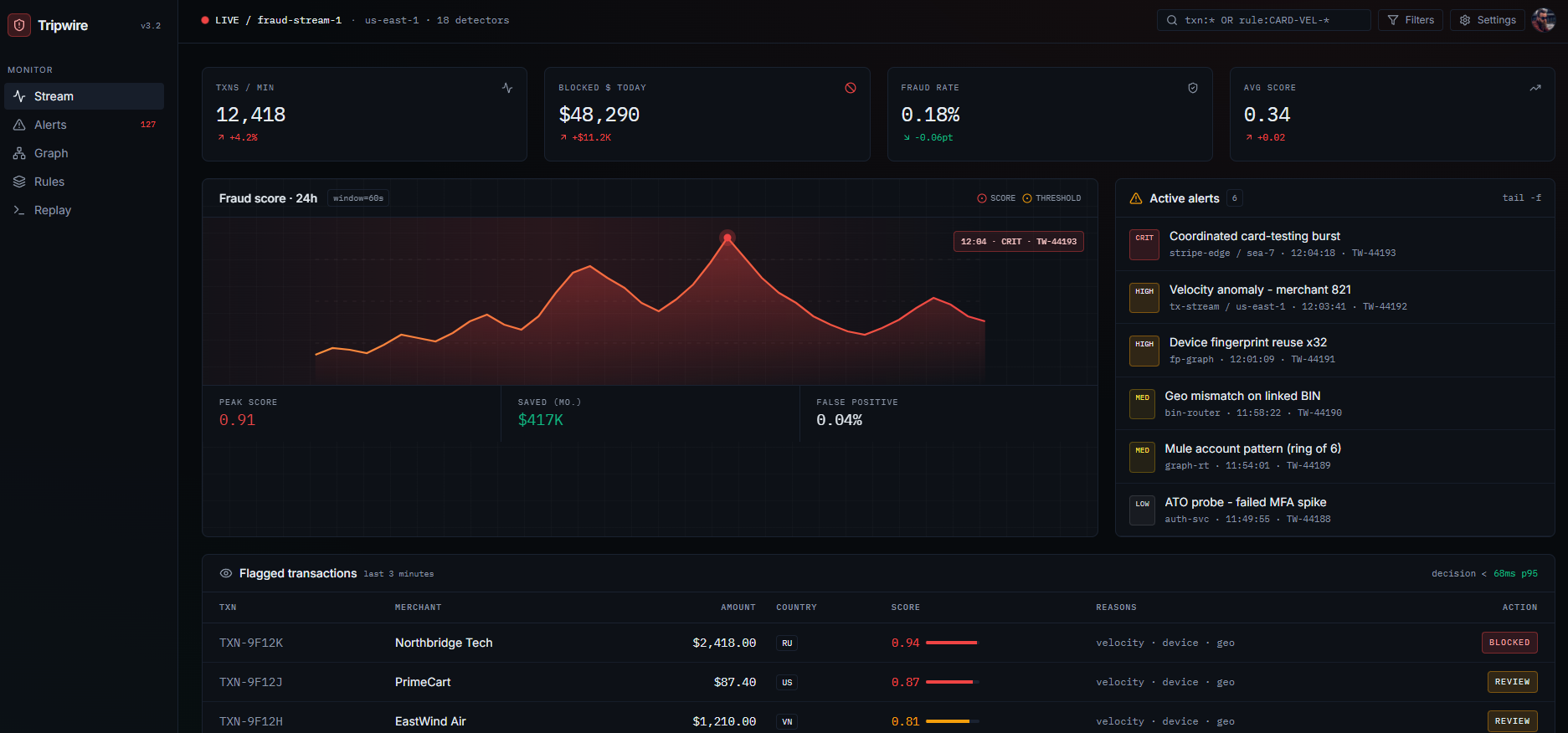The height and width of the screenshot is (733, 1568).
Task: Click the VN country tag
Action: [x=787, y=721]
